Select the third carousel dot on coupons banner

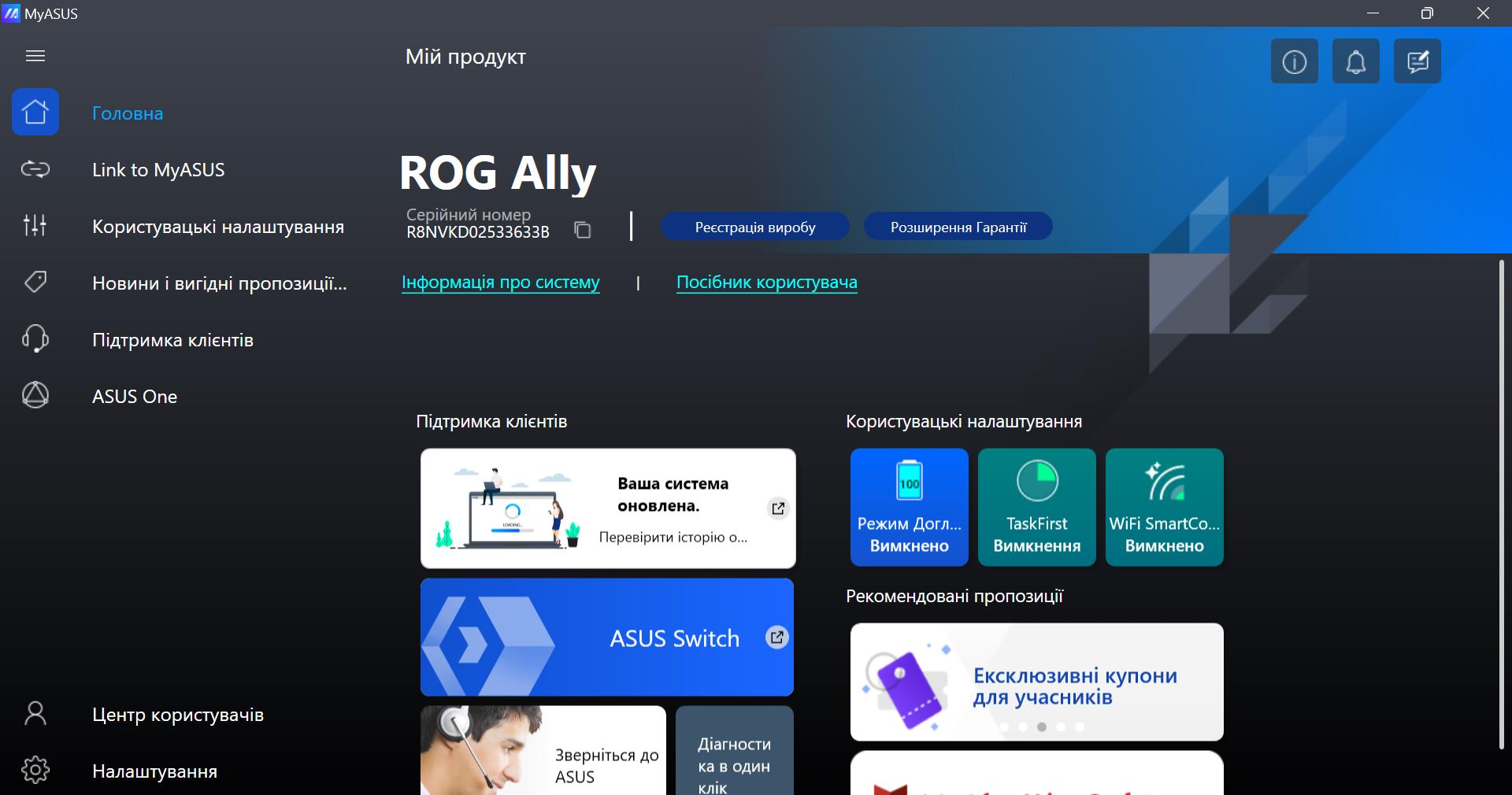tap(1042, 727)
